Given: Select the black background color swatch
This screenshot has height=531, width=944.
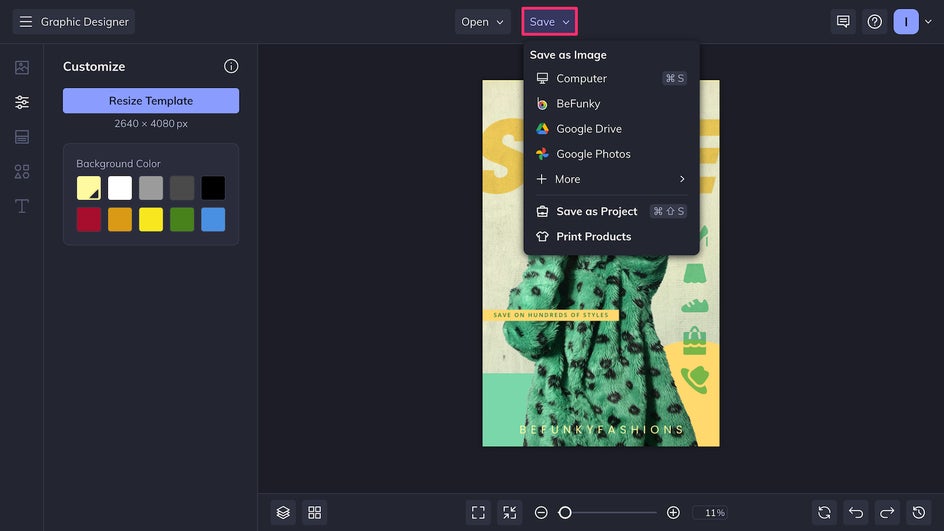Looking at the screenshot, I should [213, 188].
